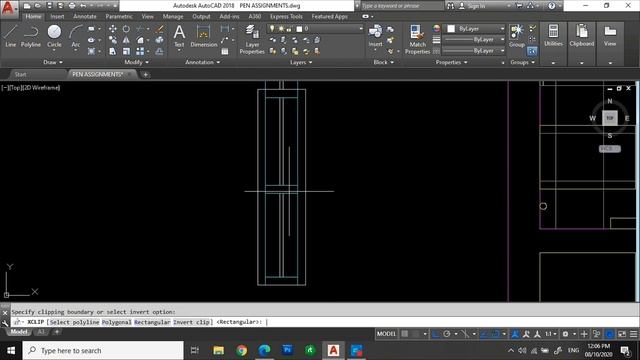Expand the Annotation panel

202,62
